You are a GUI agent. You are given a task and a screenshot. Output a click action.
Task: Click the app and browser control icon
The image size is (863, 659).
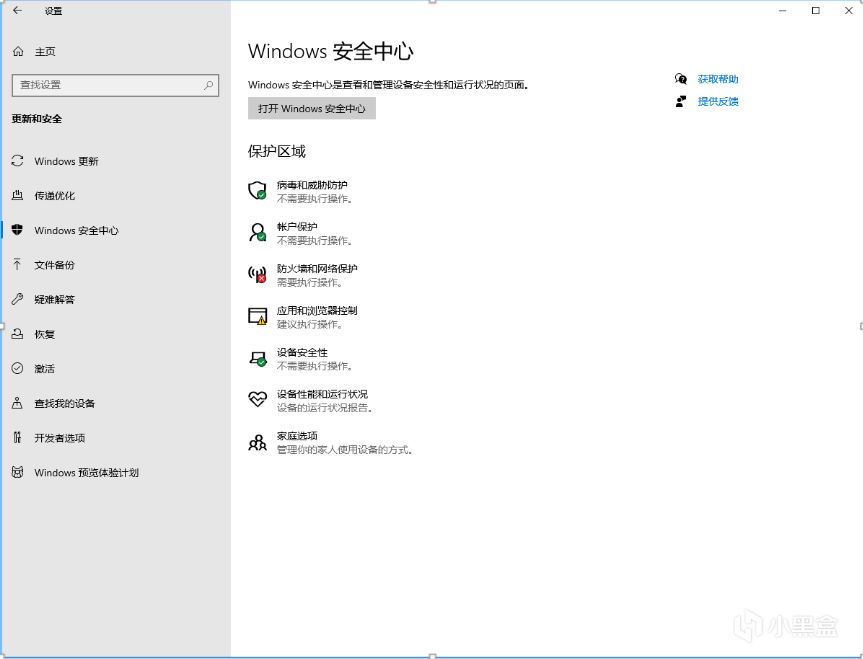coord(257,316)
